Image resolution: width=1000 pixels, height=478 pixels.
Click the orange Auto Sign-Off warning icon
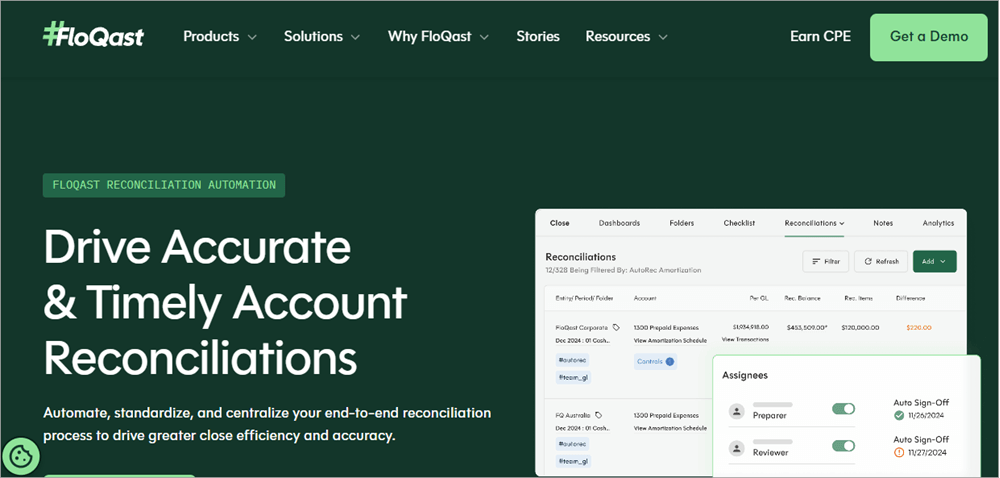pyautogui.click(x=898, y=451)
